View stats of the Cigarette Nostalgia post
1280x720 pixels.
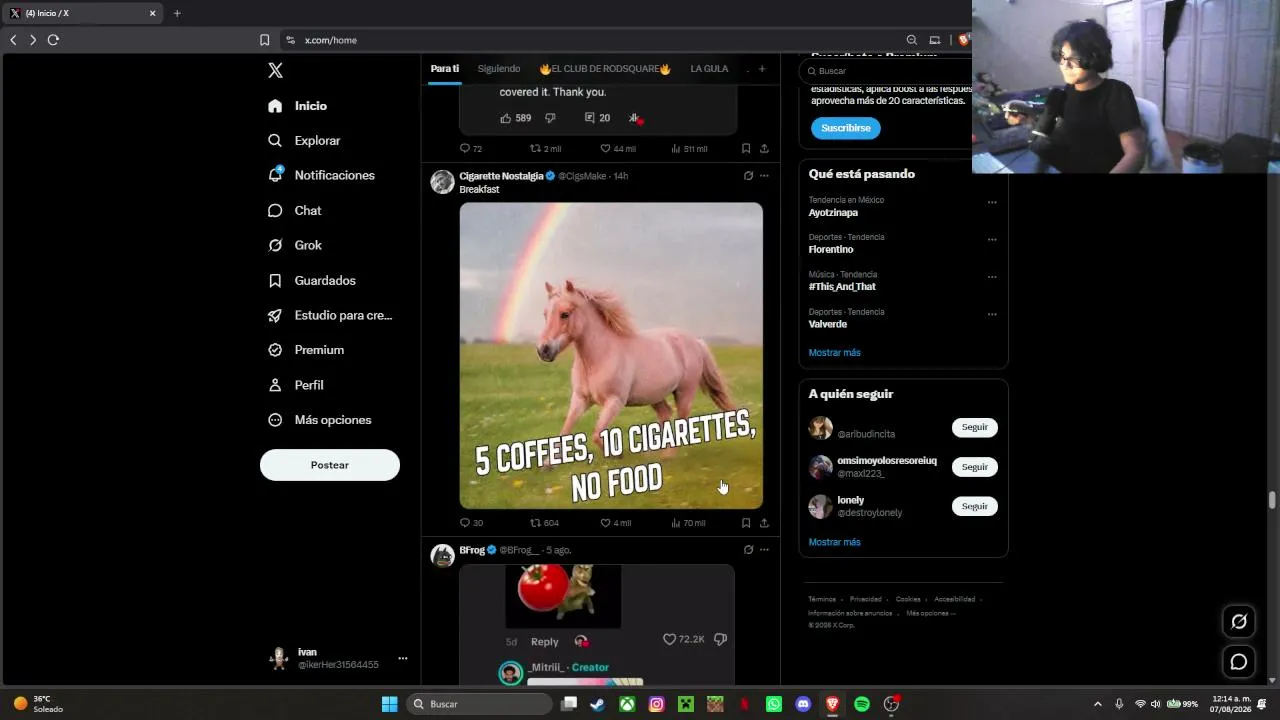click(x=688, y=523)
